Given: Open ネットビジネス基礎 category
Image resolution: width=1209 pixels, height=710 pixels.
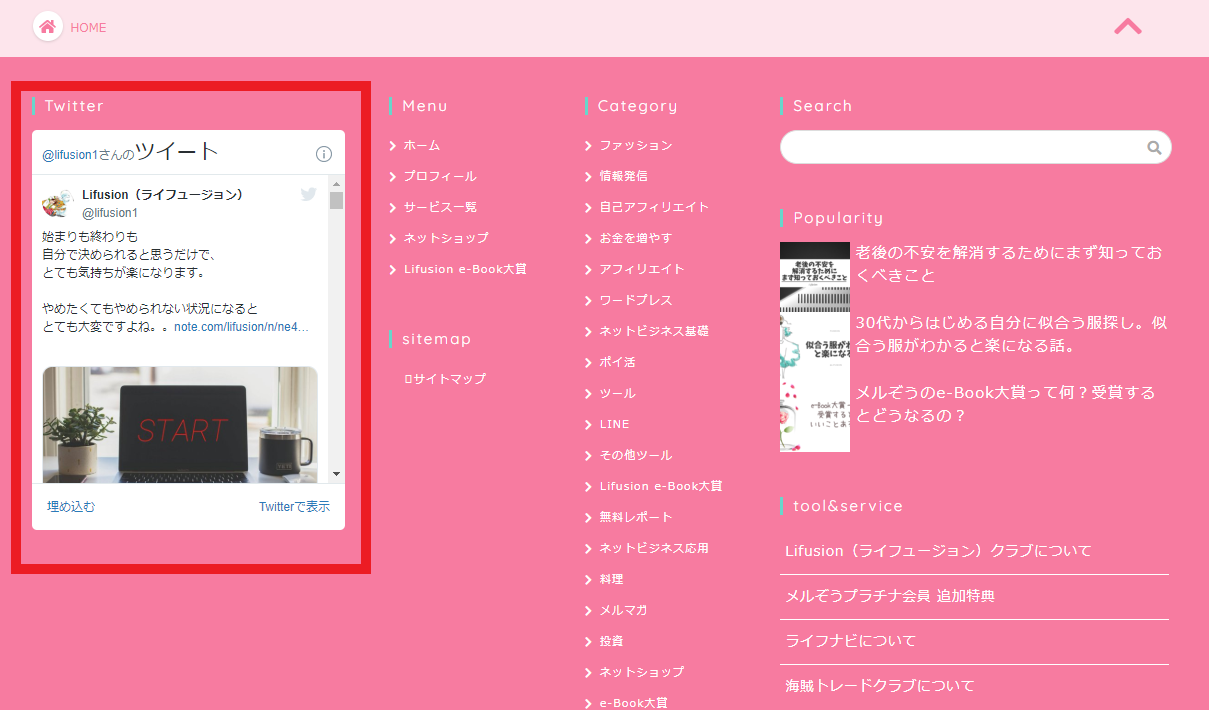Looking at the screenshot, I should tap(654, 331).
